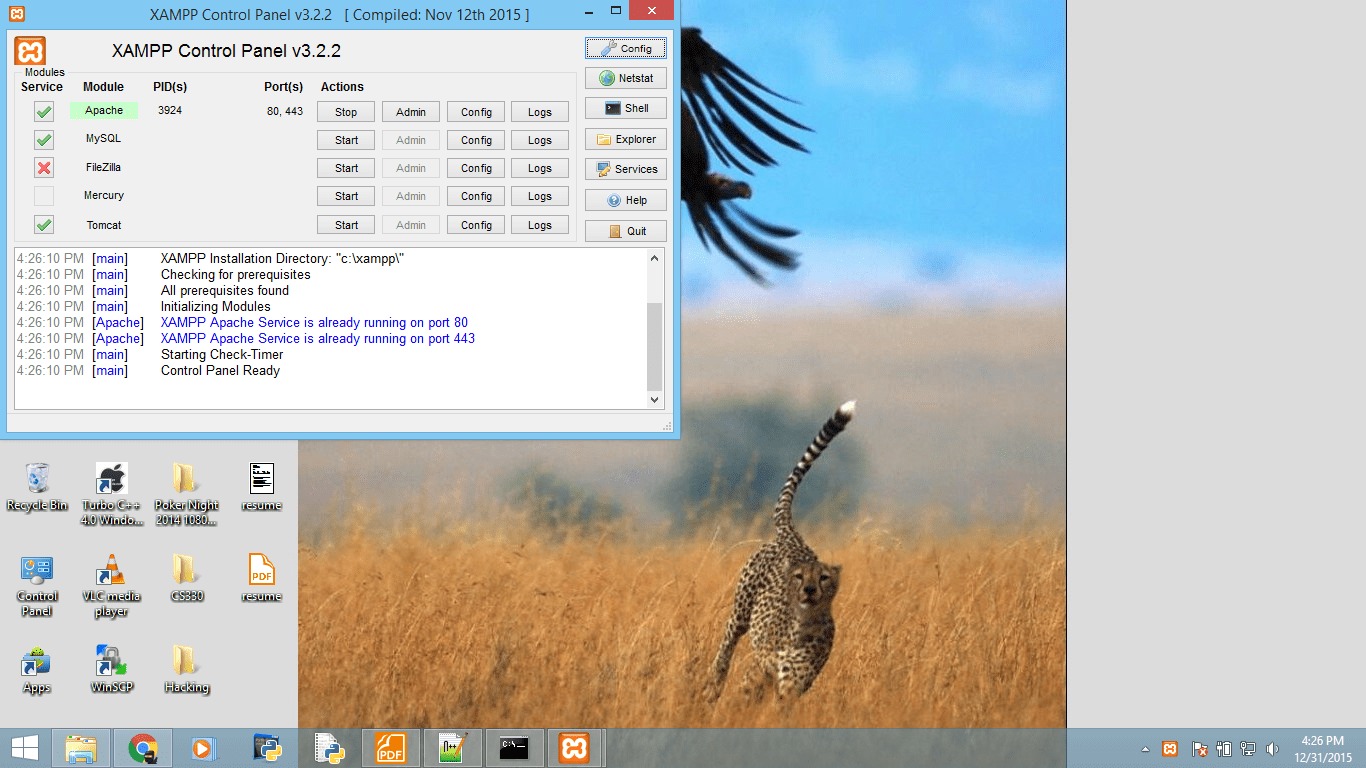Select the Poker Night 2014 folder icon
Image resolution: width=1366 pixels, height=768 pixels.
click(186, 494)
